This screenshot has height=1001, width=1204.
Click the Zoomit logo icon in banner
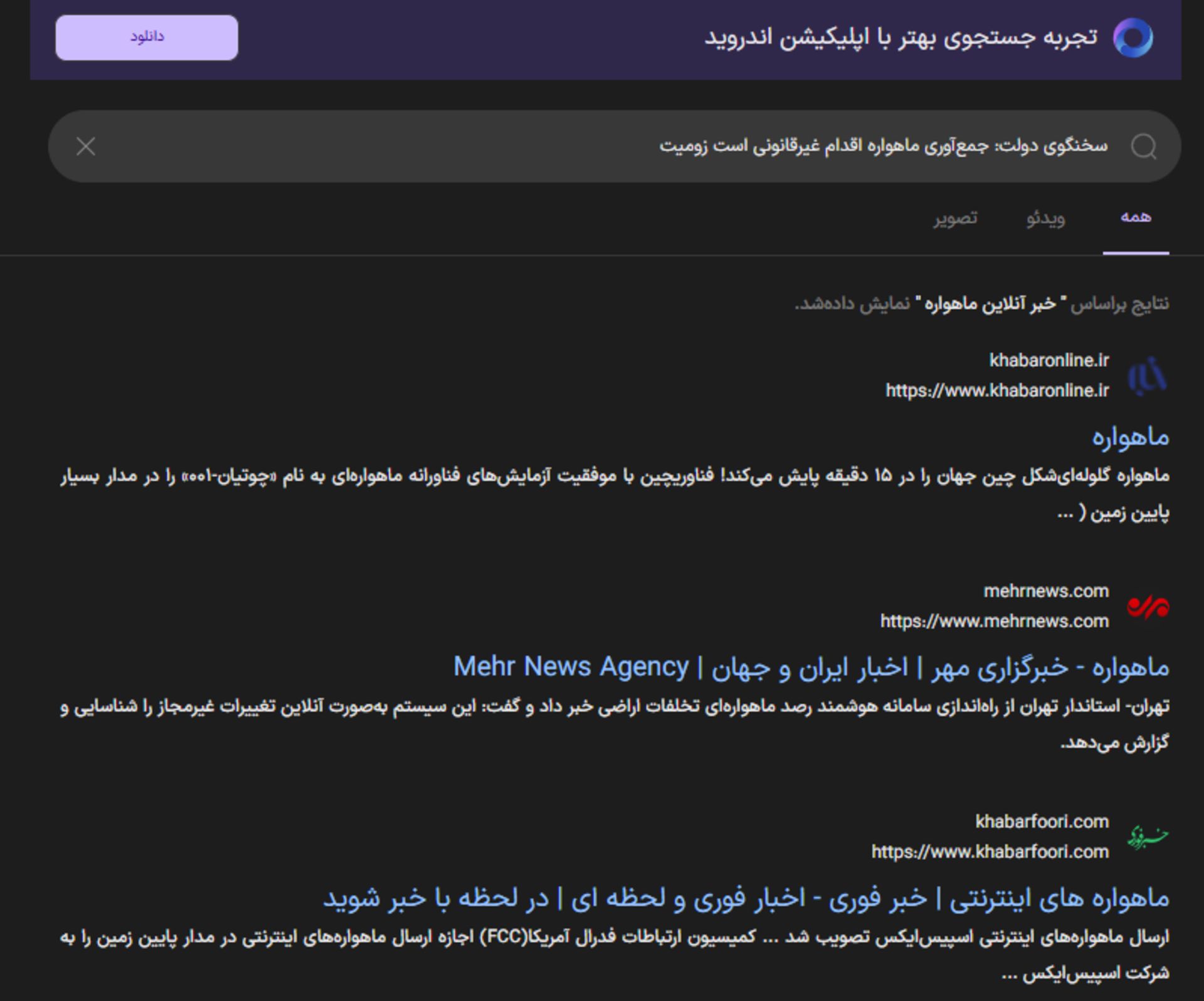(1133, 38)
